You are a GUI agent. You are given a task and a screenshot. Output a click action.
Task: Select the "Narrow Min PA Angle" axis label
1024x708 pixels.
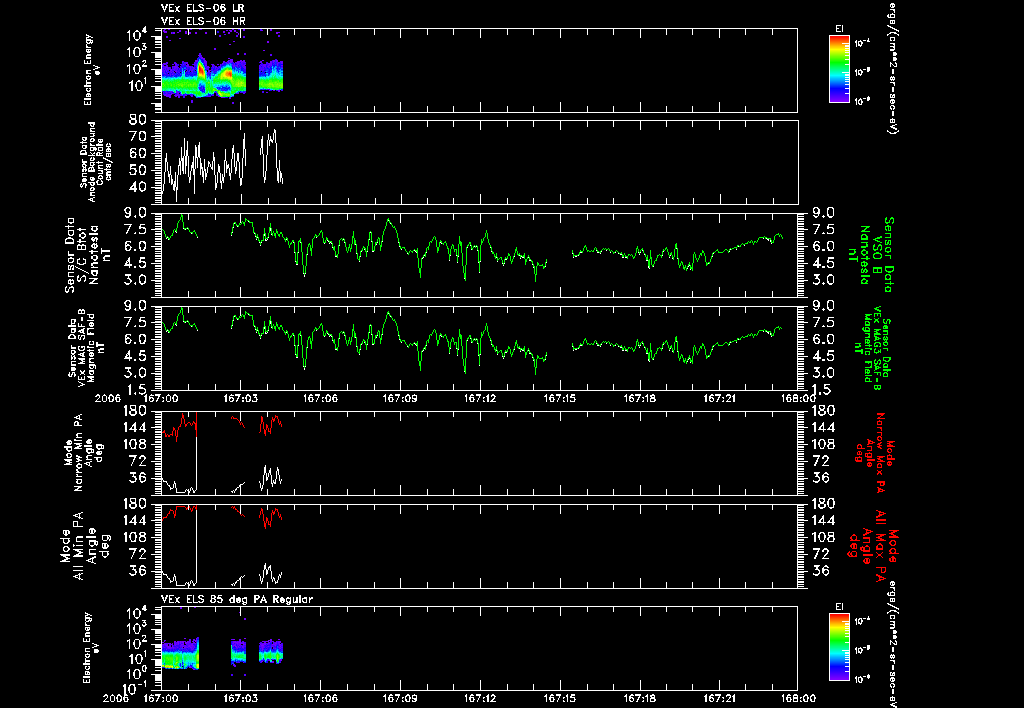pos(82,453)
